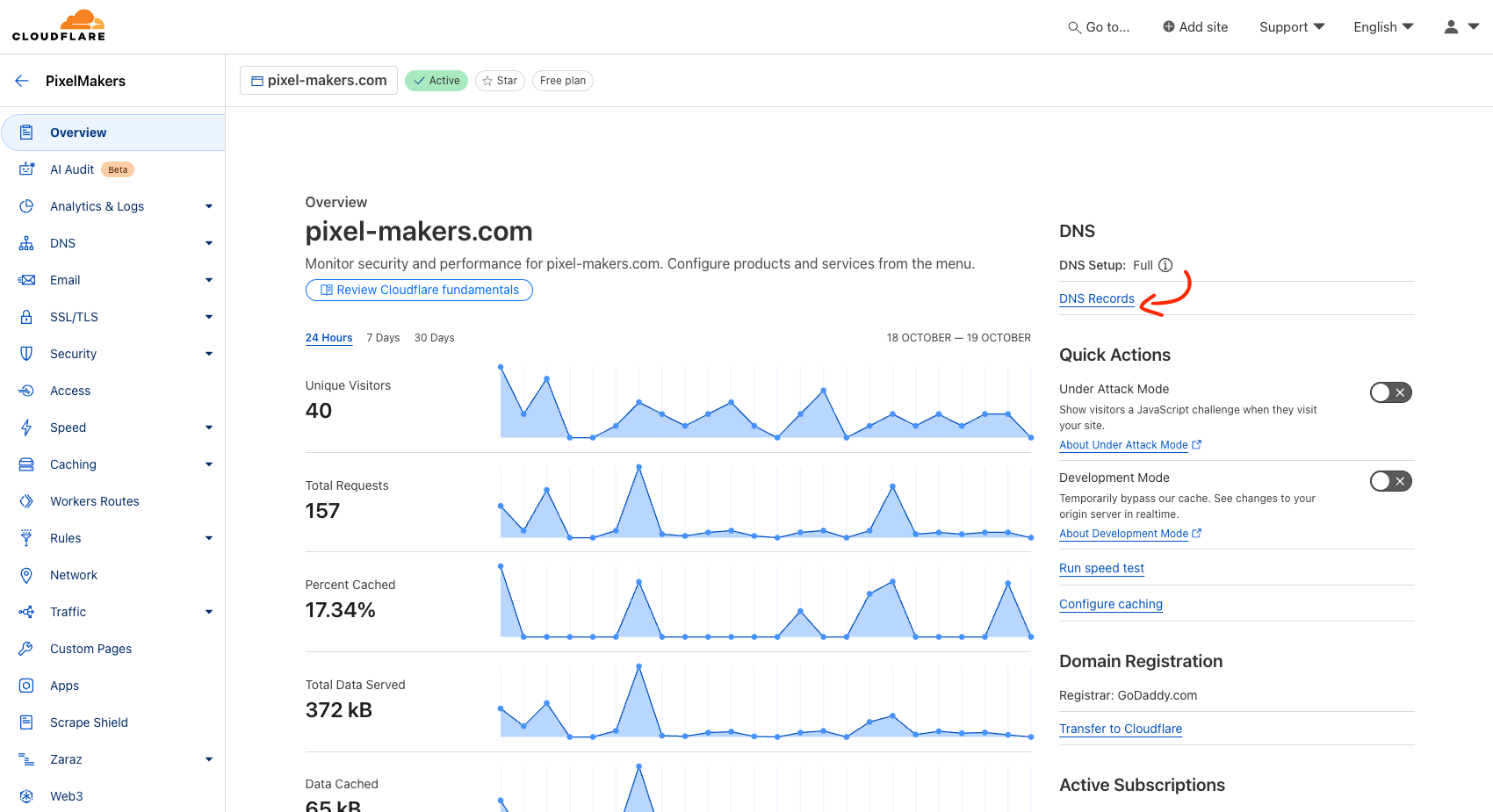Screen dimensions: 1493x812
Task: Select the 24 Hours time range tab
Action: point(328,338)
